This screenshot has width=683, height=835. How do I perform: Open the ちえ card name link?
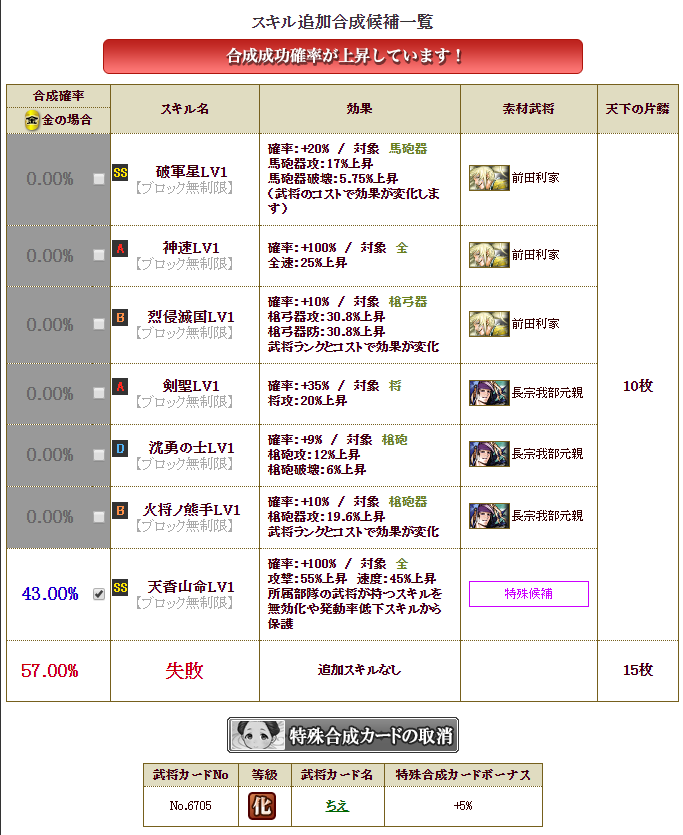(x=337, y=806)
